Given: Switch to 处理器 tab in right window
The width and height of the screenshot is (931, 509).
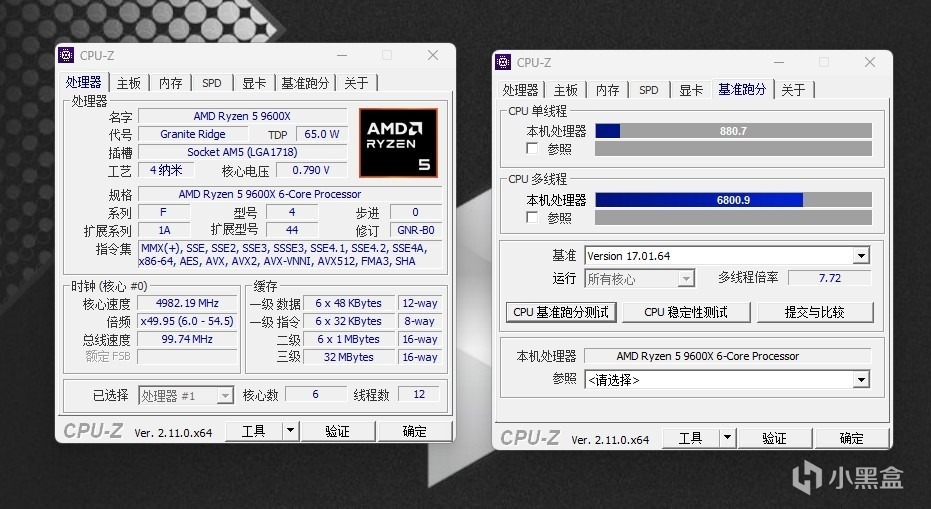Looking at the screenshot, I should click(x=521, y=90).
